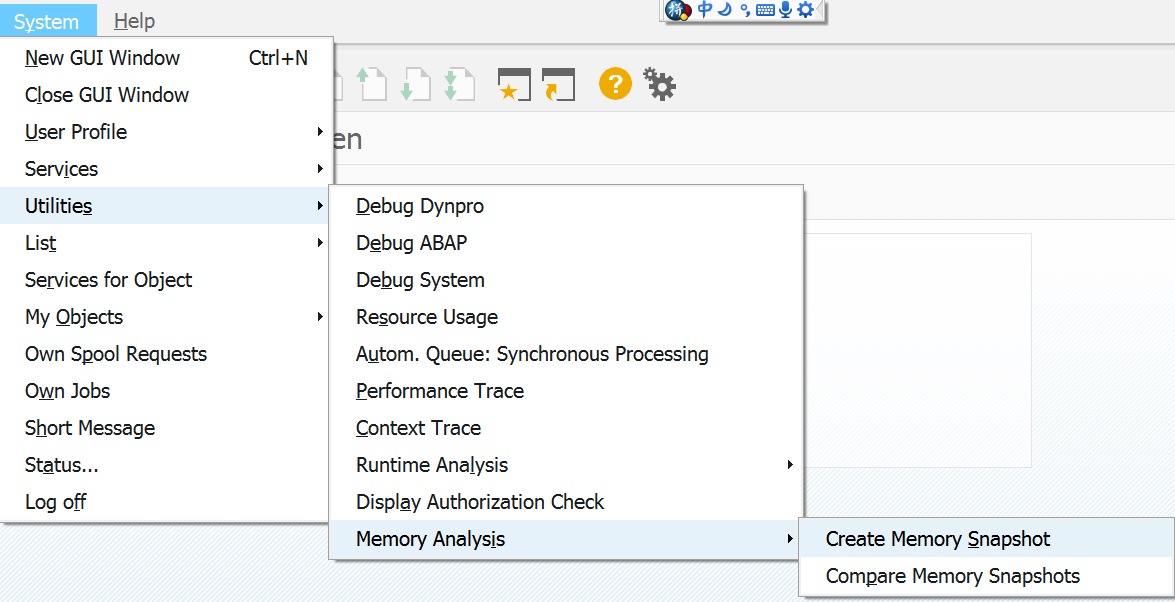Open the Help menu

[x=135, y=22]
